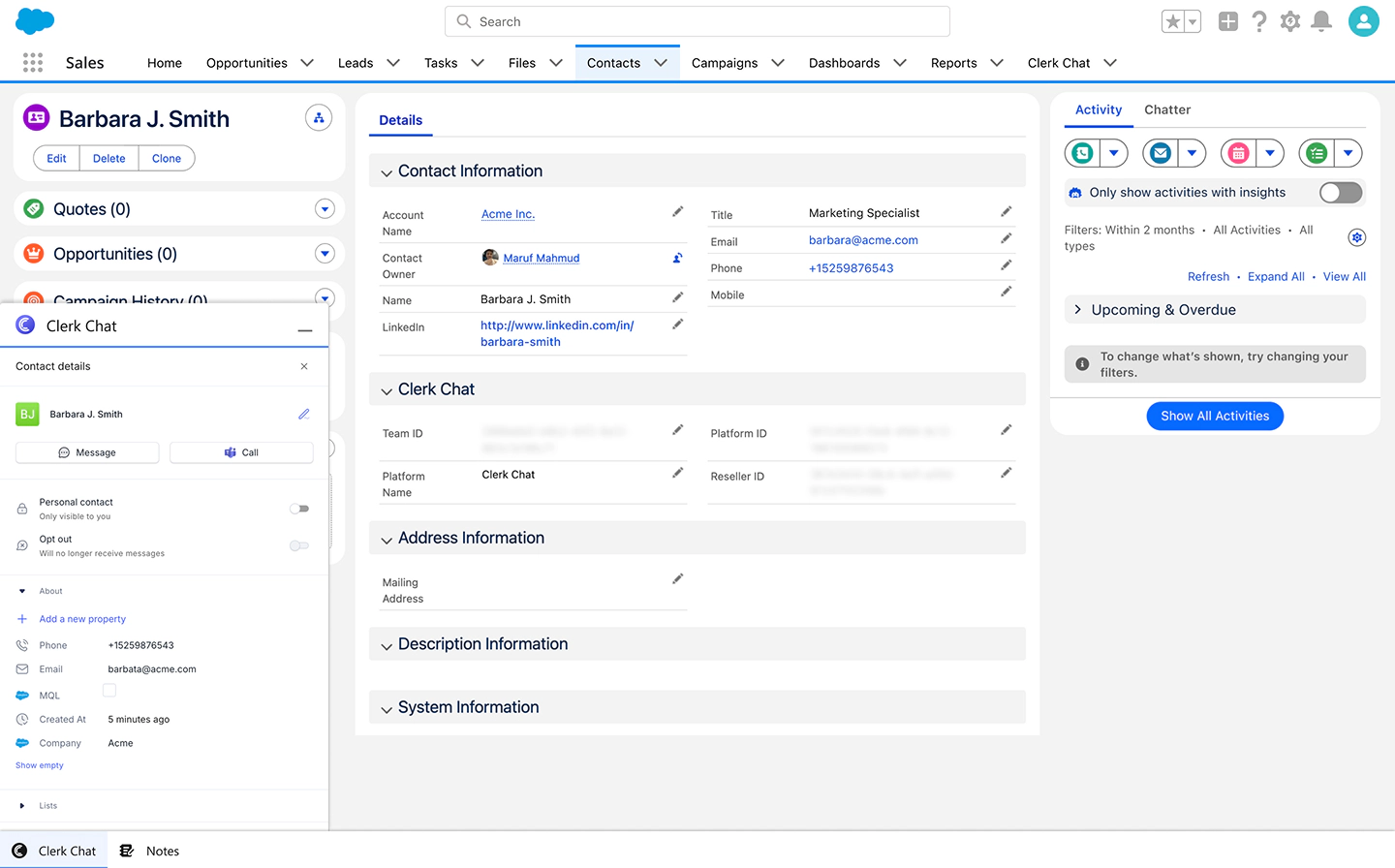
Task: Open the Quotes related list dropdown
Action: (x=325, y=208)
